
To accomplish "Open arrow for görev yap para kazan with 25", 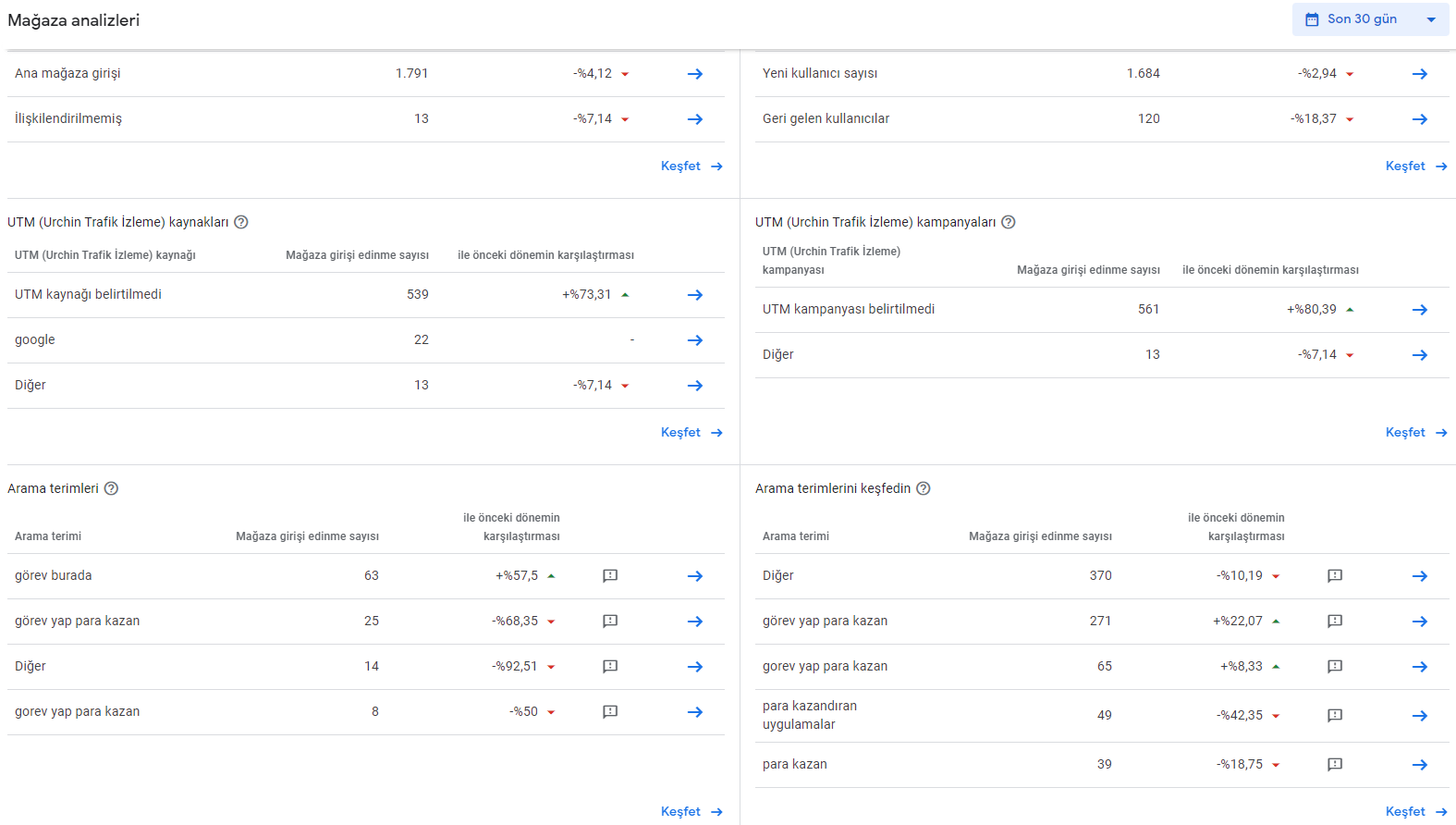I will (695, 622).
